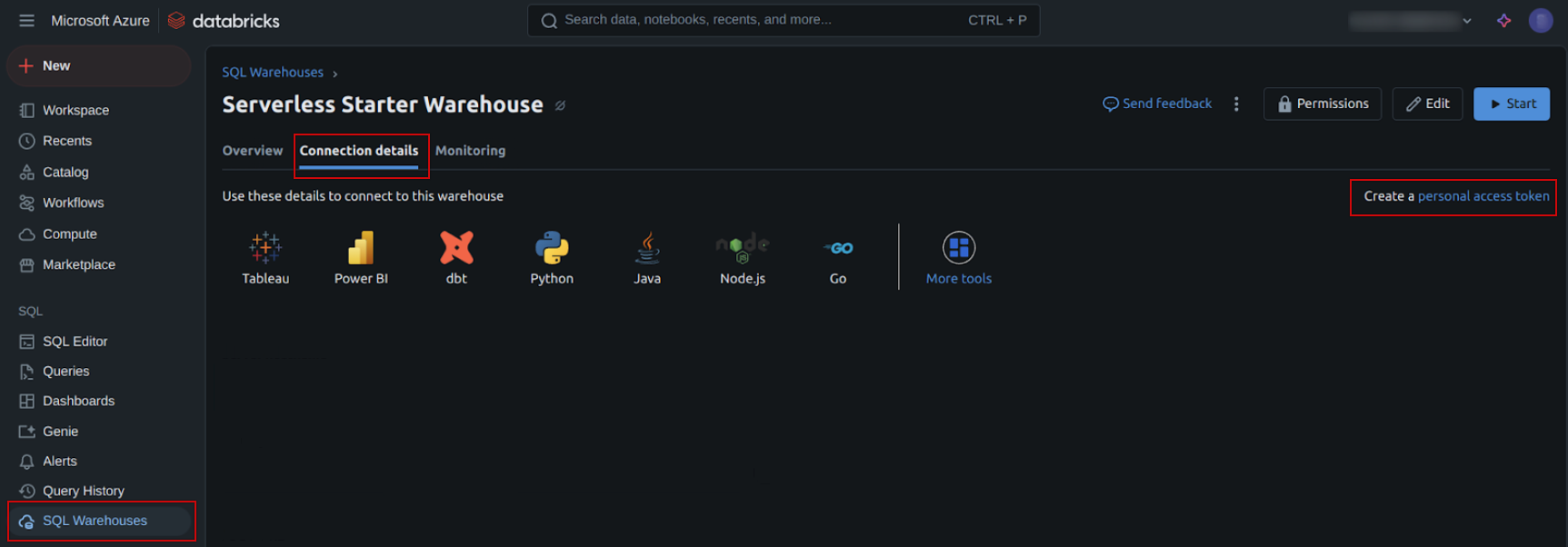Pick the Java connection icon
The height and width of the screenshot is (547, 1568).
tap(647, 247)
